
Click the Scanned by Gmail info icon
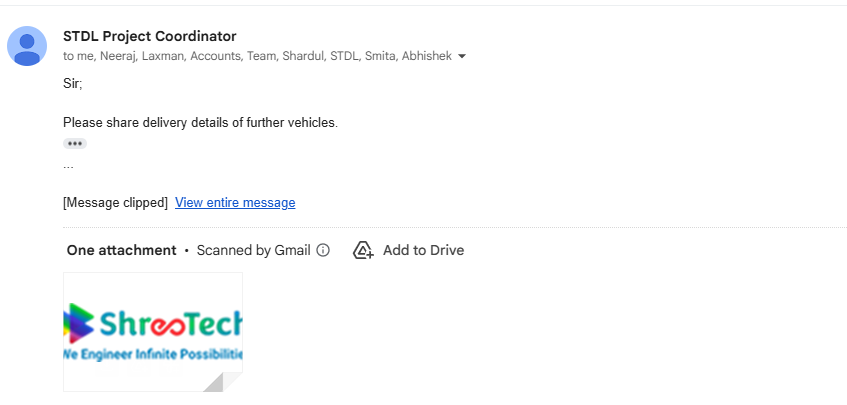tap(323, 250)
